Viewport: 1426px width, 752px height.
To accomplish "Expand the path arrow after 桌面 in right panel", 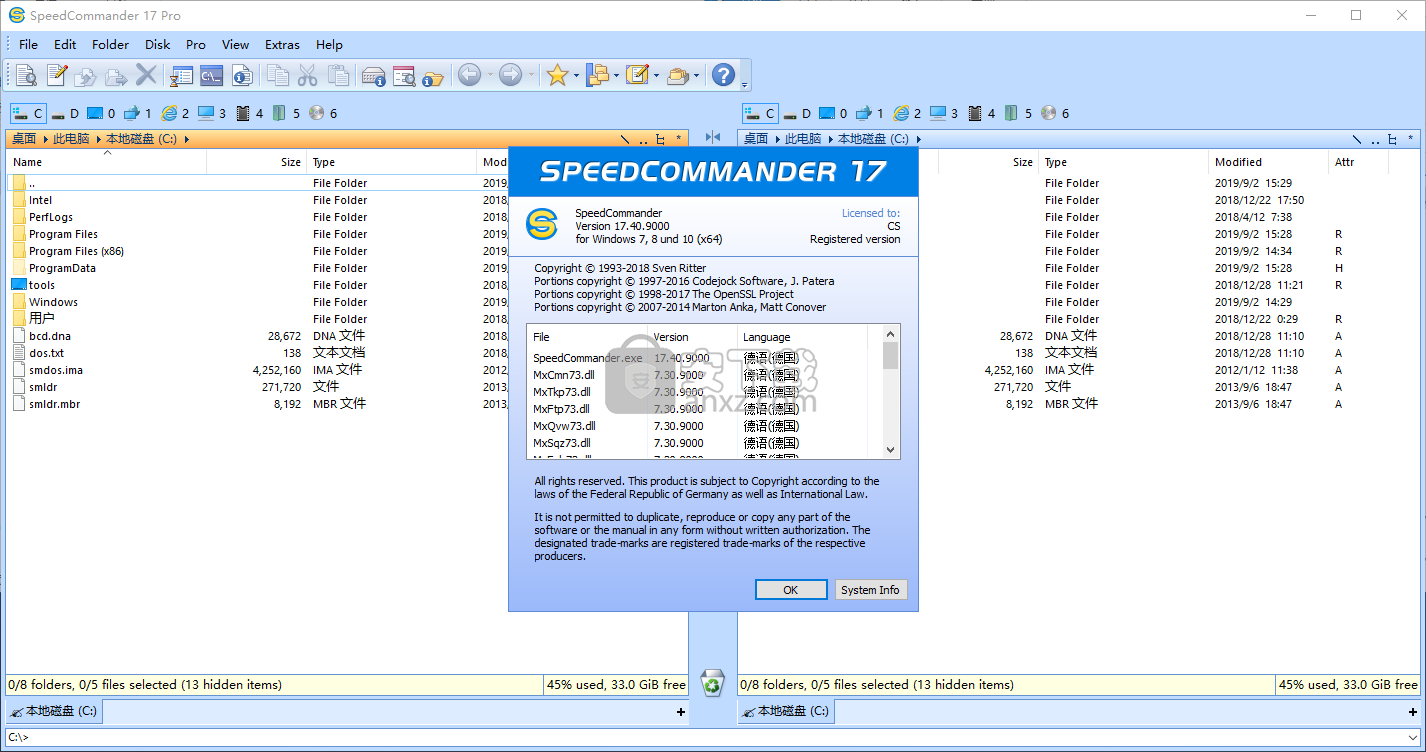I will tap(776, 139).
